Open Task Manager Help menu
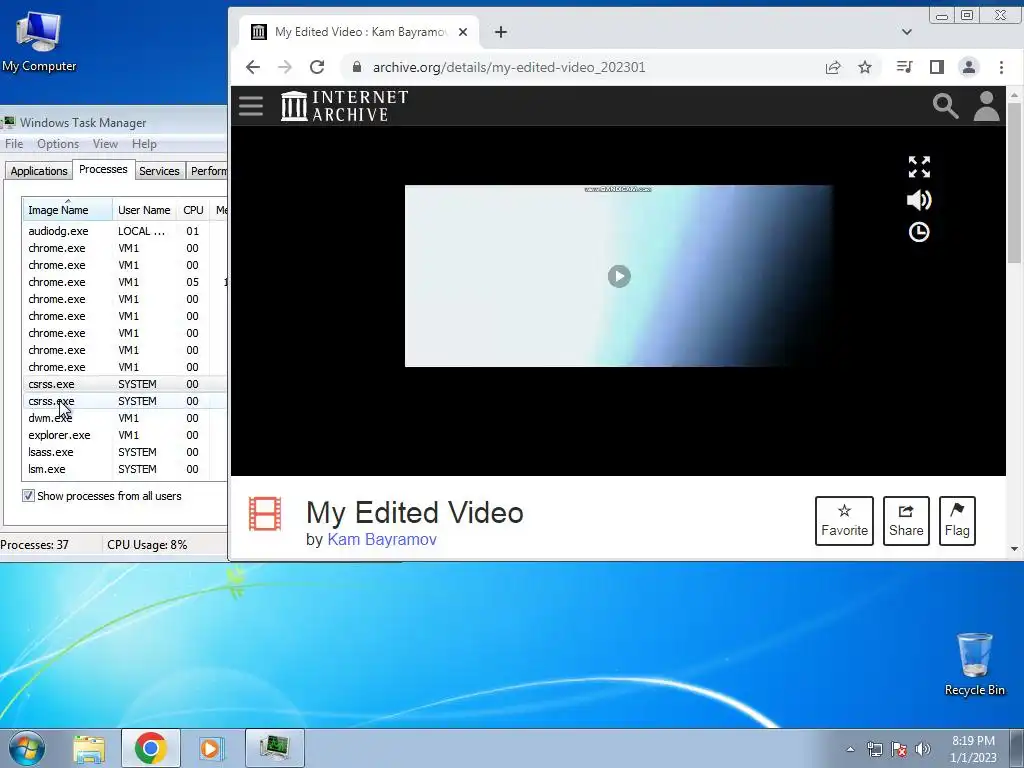The width and height of the screenshot is (1024, 768). pyautogui.click(x=144, y=144)
